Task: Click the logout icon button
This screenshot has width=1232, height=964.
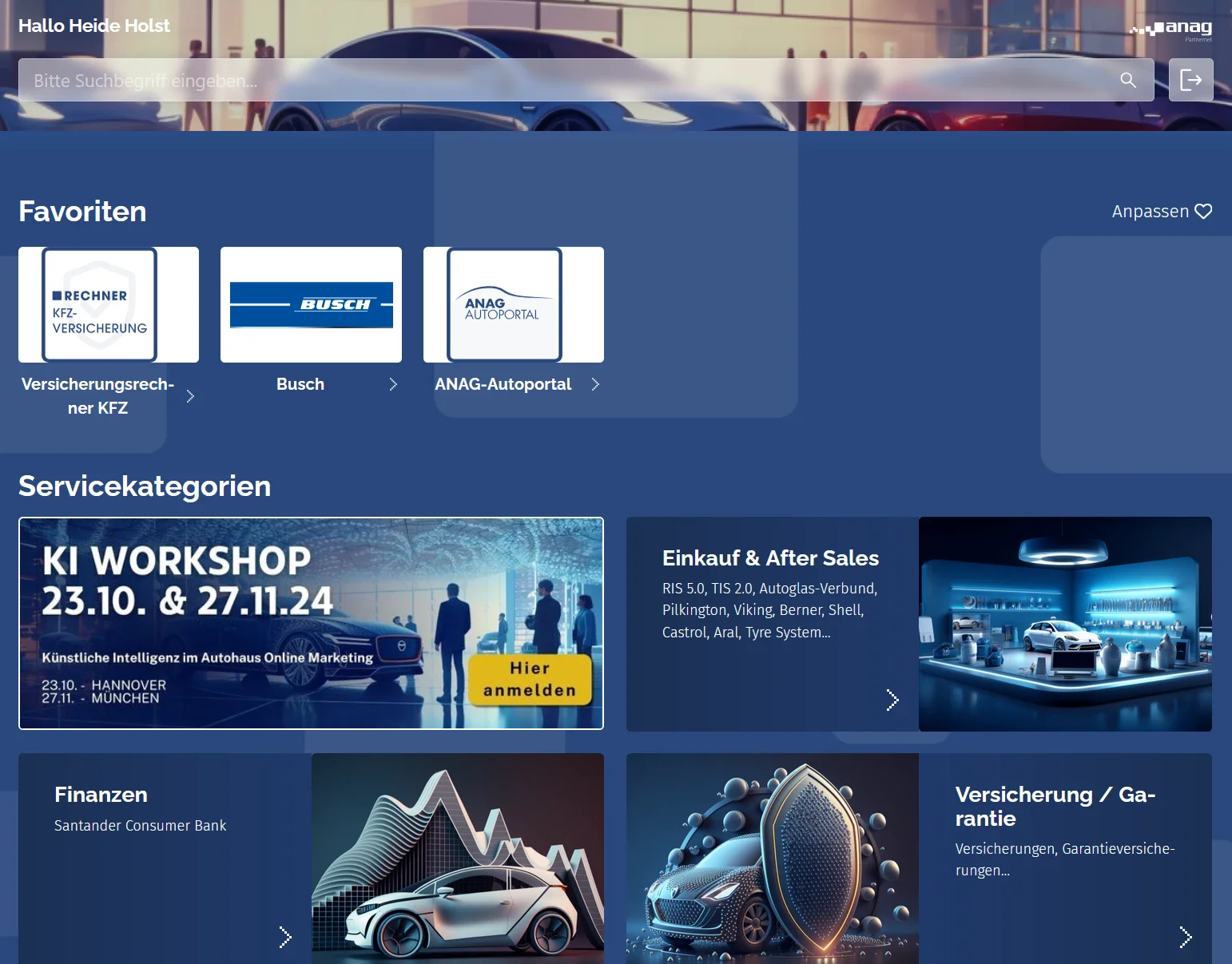Action: click(1190, 80)
